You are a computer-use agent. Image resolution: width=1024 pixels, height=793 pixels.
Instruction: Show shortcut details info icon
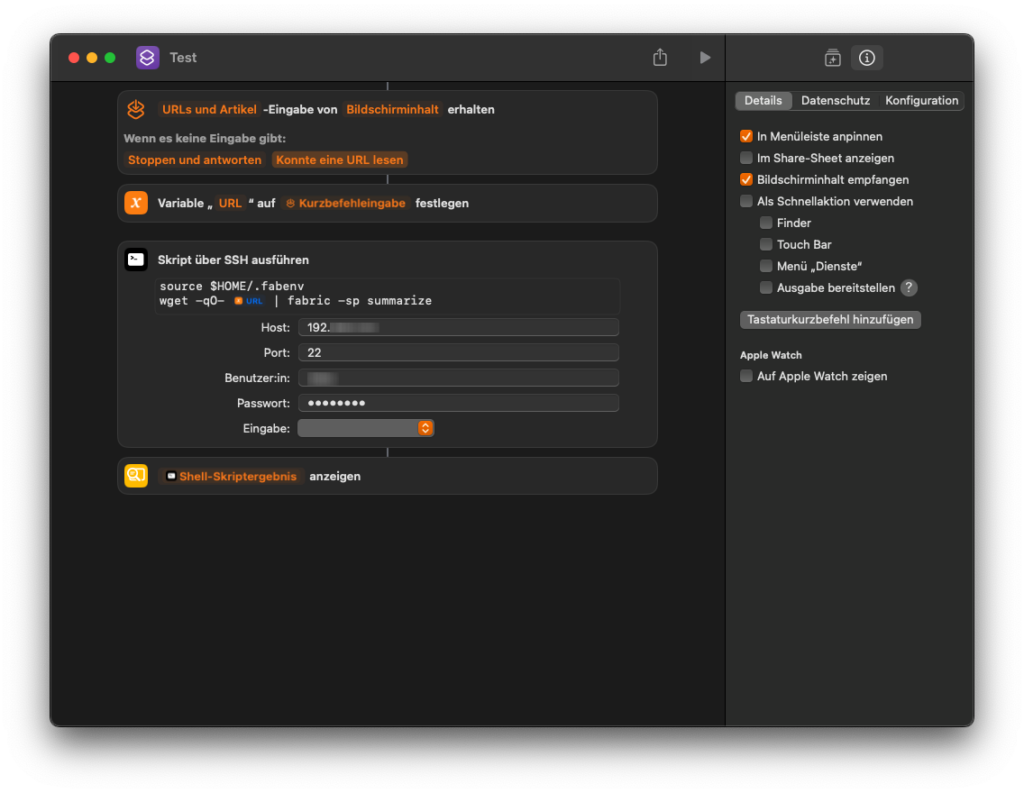pyautogui.click(x=867, y=57)
